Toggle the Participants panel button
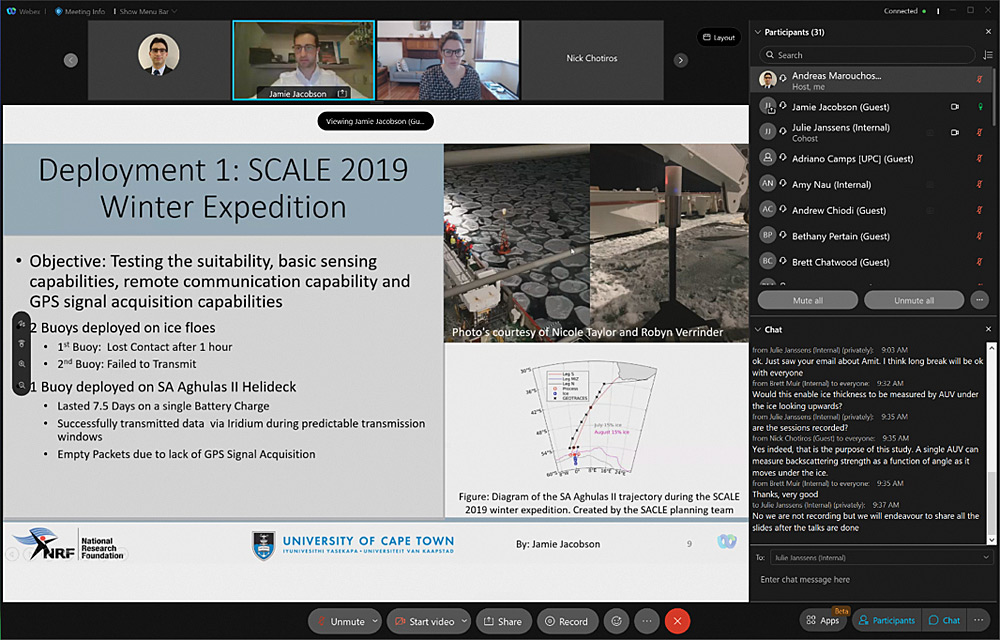The image size is (1000, 640). [x=886, y=620]
